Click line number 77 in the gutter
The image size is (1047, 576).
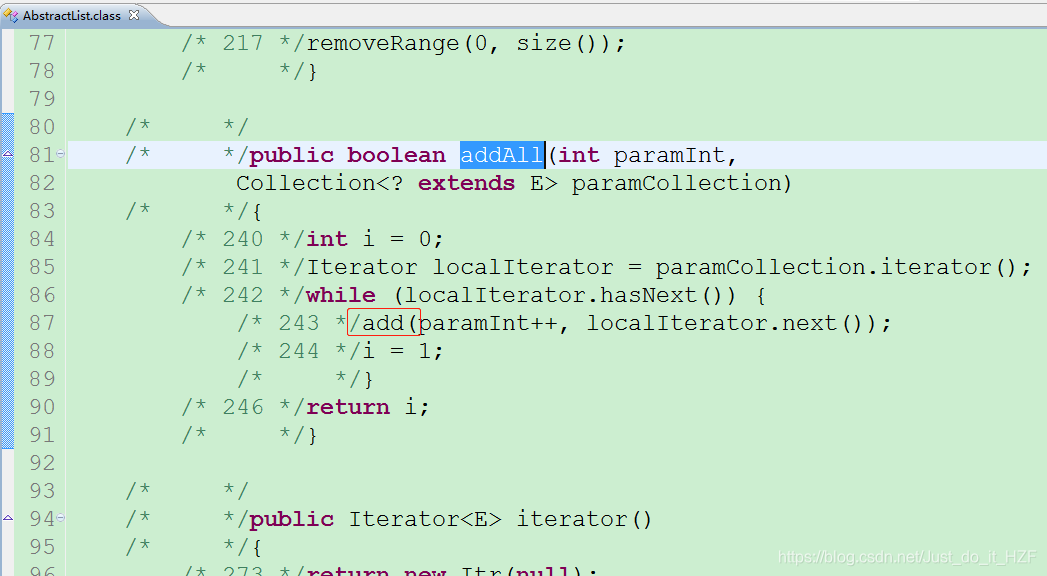coord(41,43)
